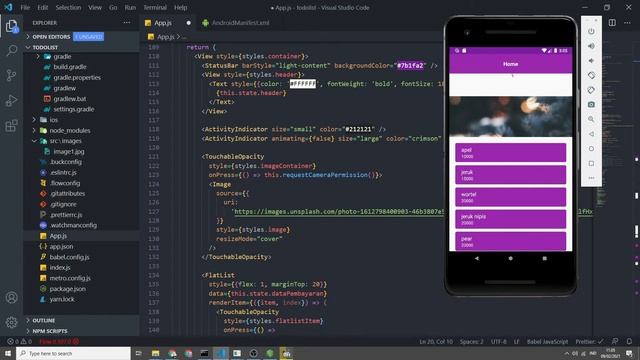The width and height of the screenshot is (640, 360).
Task: Click the Prettier status bar button
Action: pos(589,341)
